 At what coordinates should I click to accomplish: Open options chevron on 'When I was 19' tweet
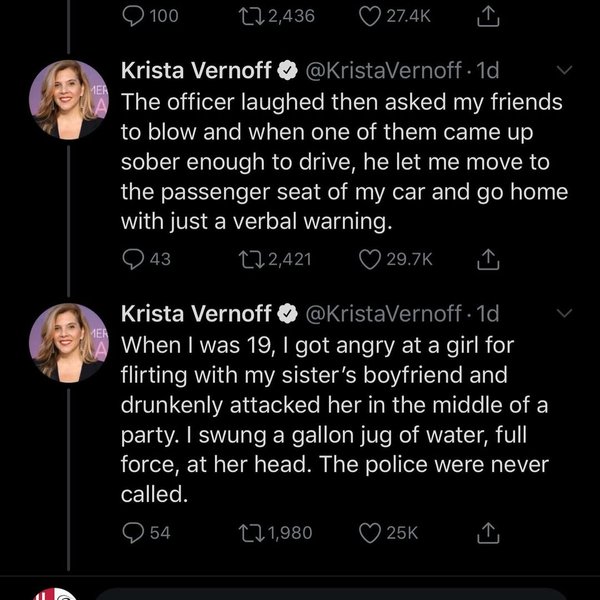click(x=564, y=314)
